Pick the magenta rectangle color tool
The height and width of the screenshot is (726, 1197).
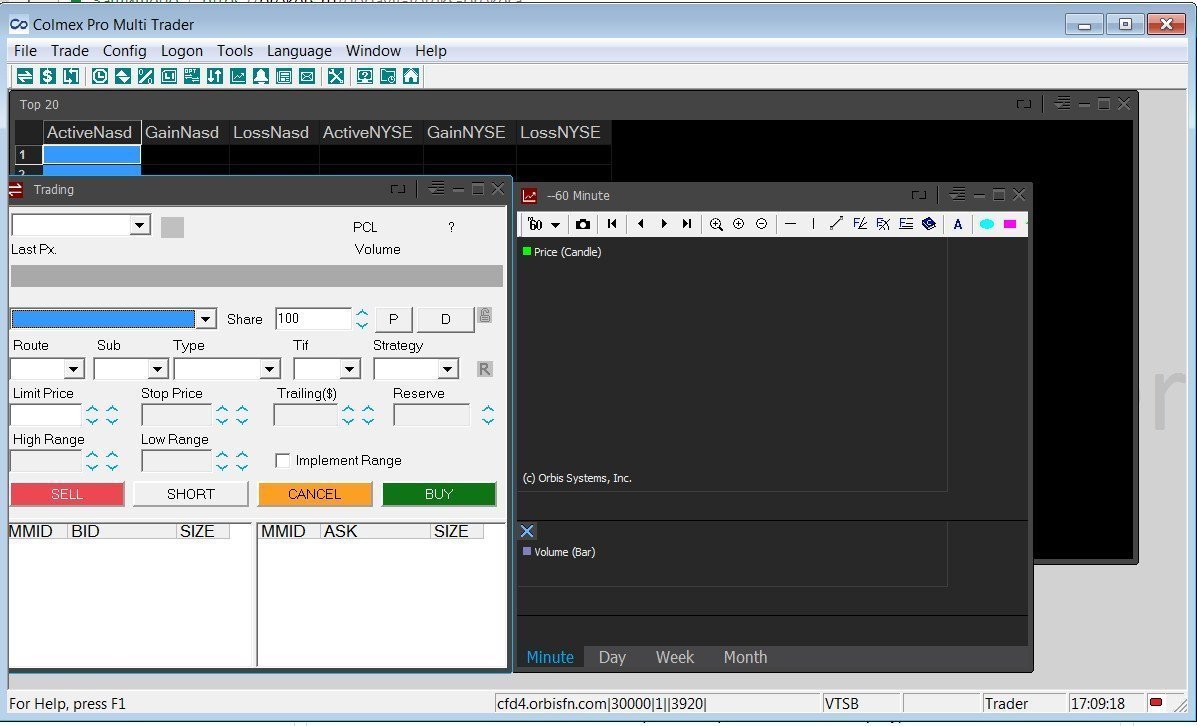click(x=1010, y=224)
